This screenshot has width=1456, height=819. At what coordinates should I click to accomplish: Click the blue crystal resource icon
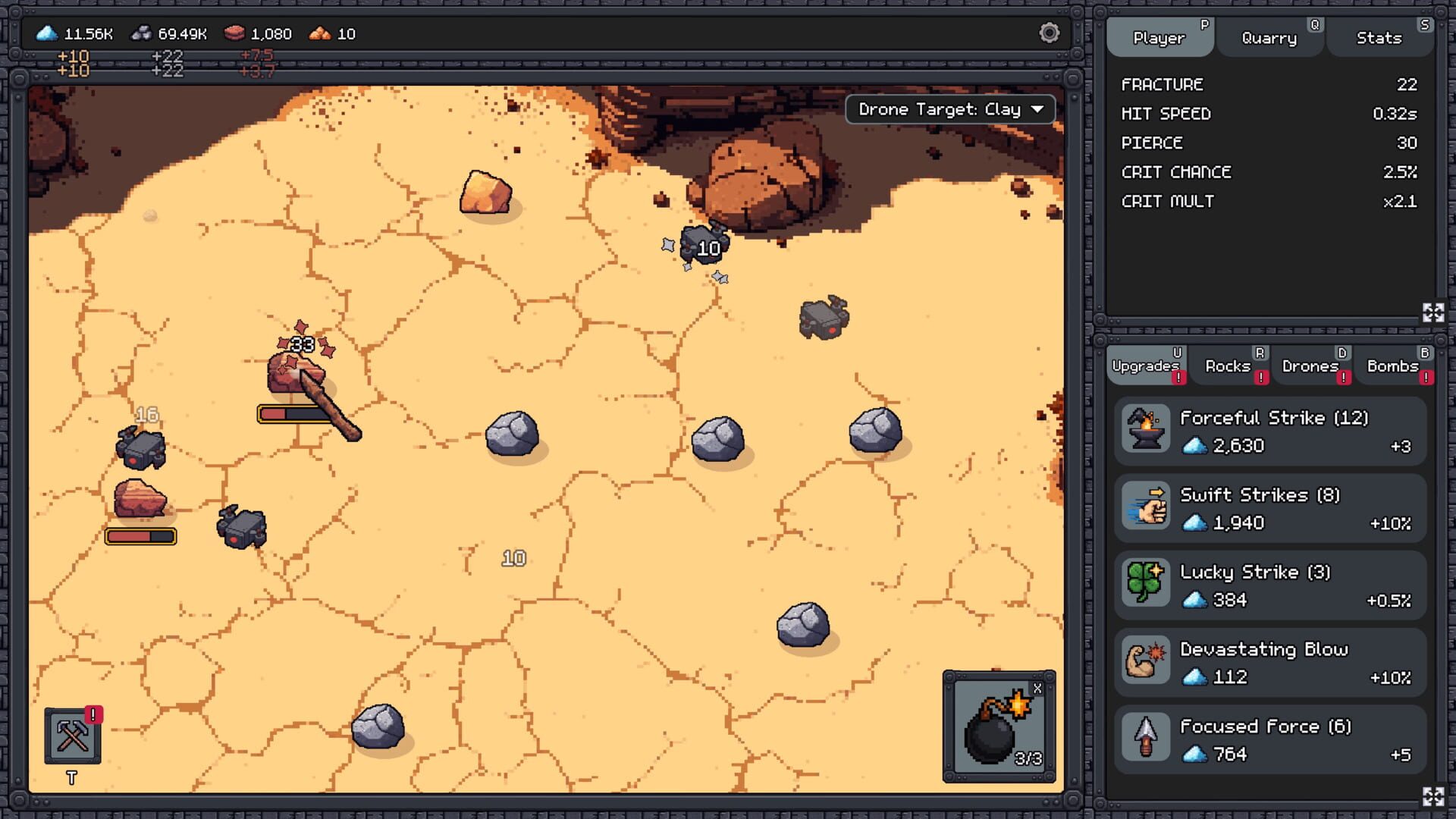point(46,33)
